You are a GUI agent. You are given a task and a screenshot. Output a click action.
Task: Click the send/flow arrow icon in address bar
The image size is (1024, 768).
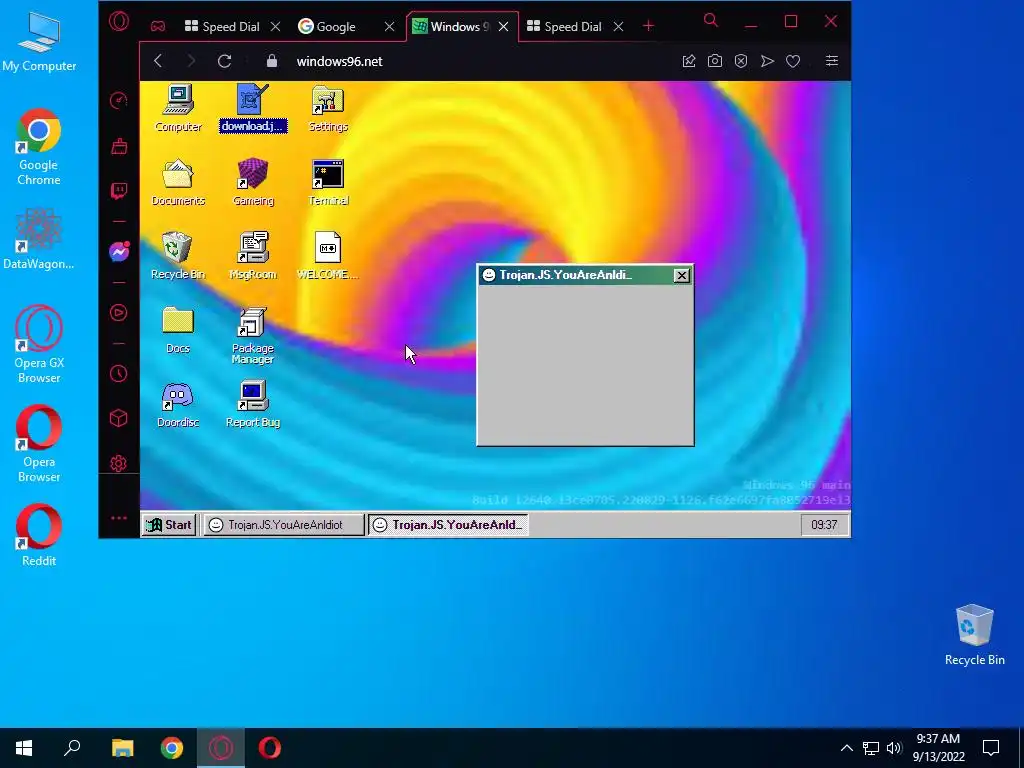coord(767,61)
